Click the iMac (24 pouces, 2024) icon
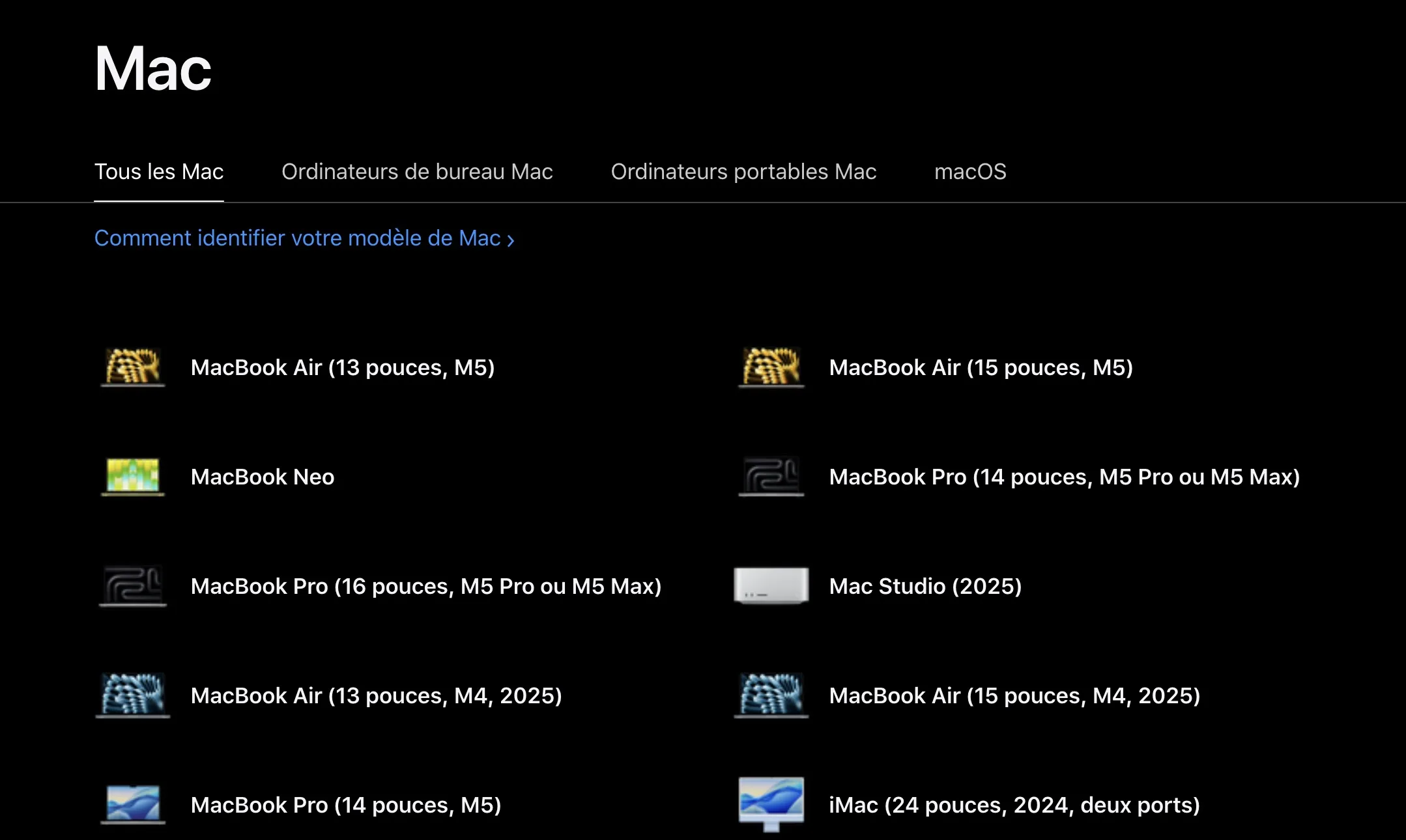Image resolution: width=1406 pixels, height=840 pixels. tap(770, 805)
